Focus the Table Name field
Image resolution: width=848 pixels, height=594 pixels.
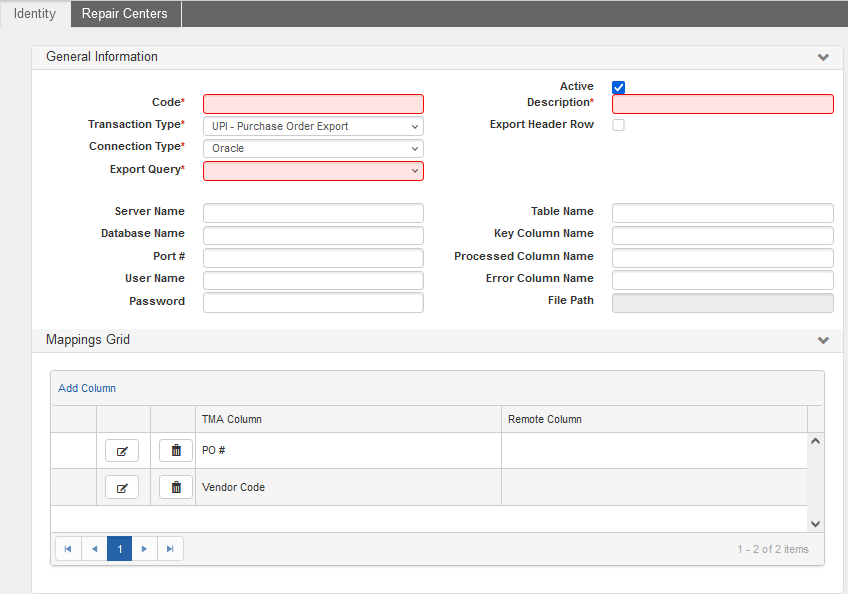tap(723, 213)
